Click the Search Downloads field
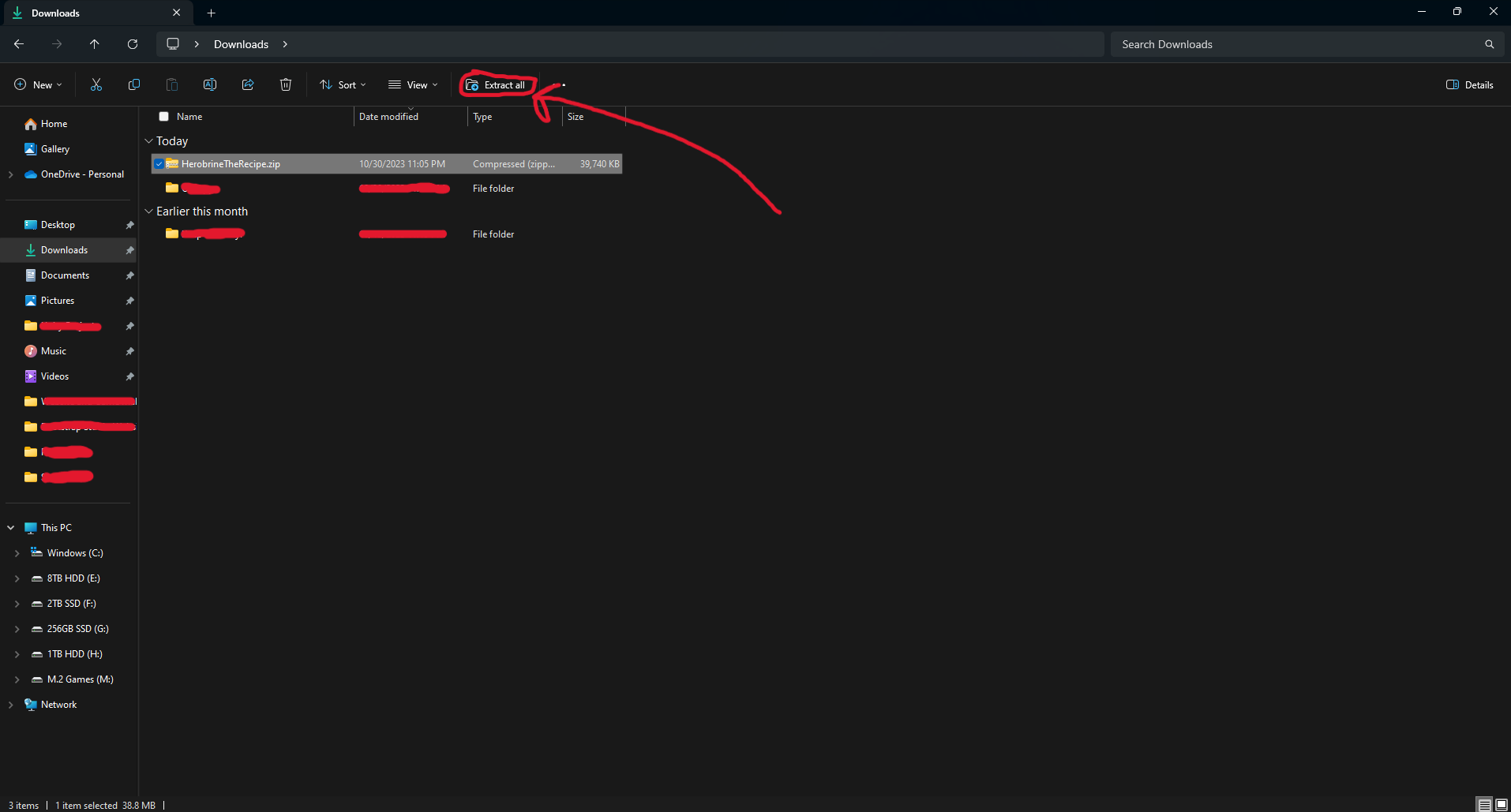The height and width of the screenshot is (812, 1511). 1295,44
